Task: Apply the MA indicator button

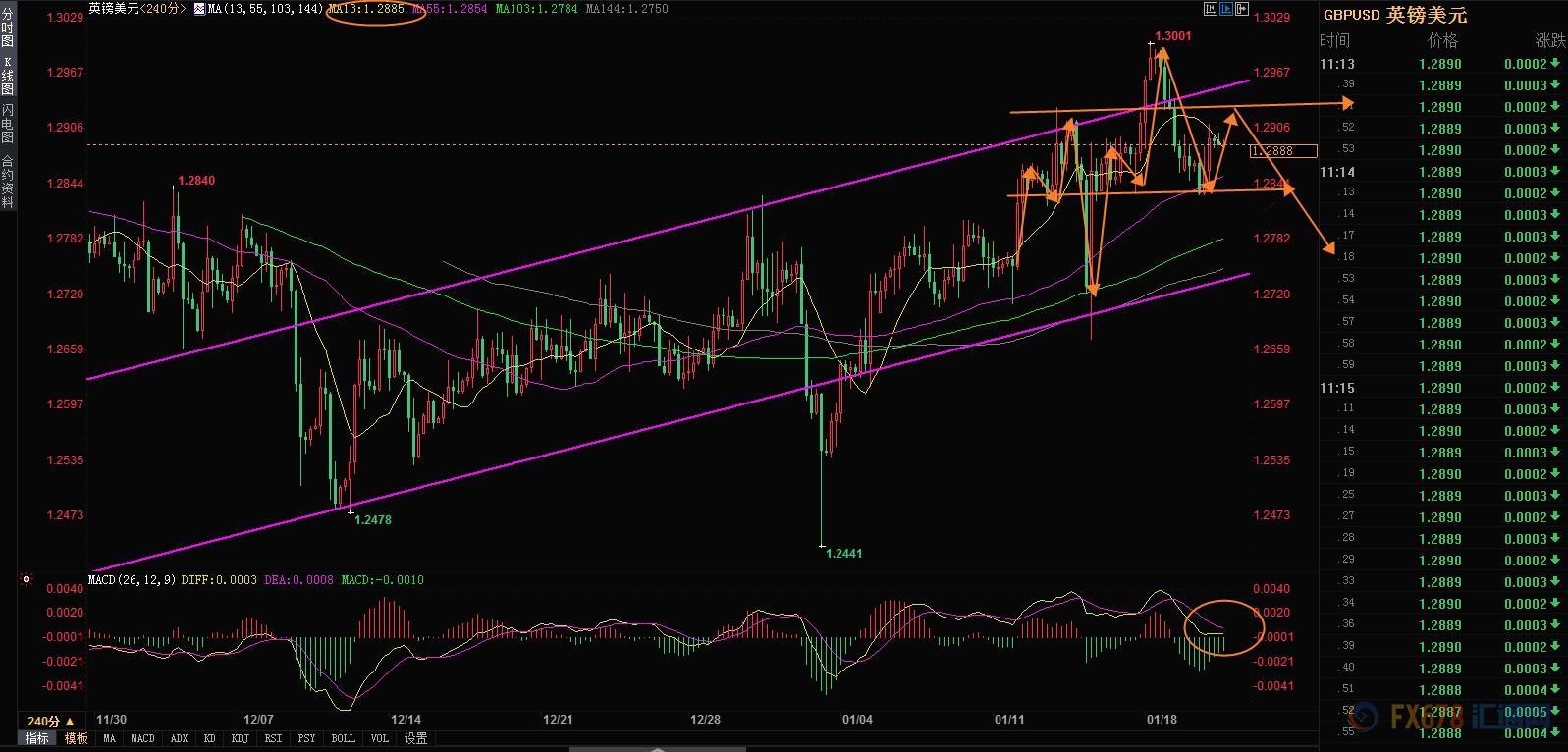Action: 109,738
